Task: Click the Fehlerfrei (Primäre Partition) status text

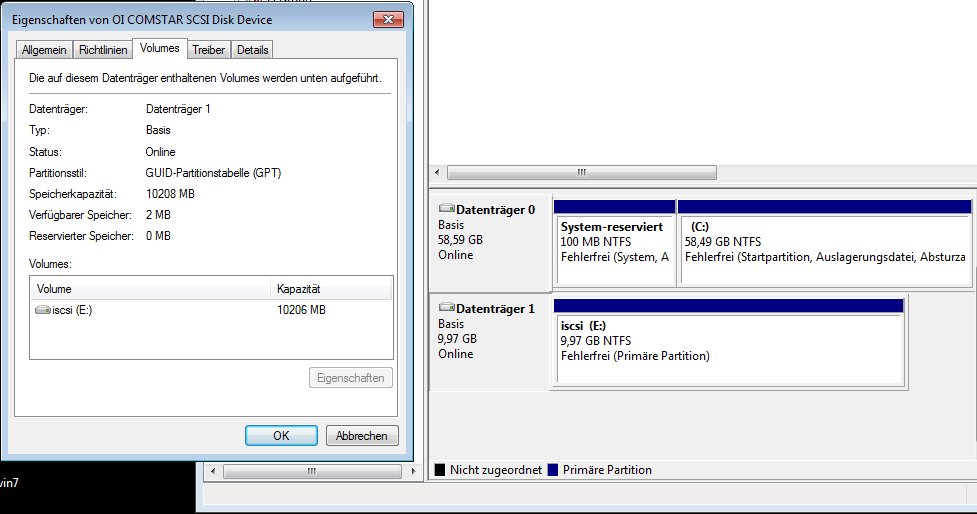Action: (x=635, y=356)
